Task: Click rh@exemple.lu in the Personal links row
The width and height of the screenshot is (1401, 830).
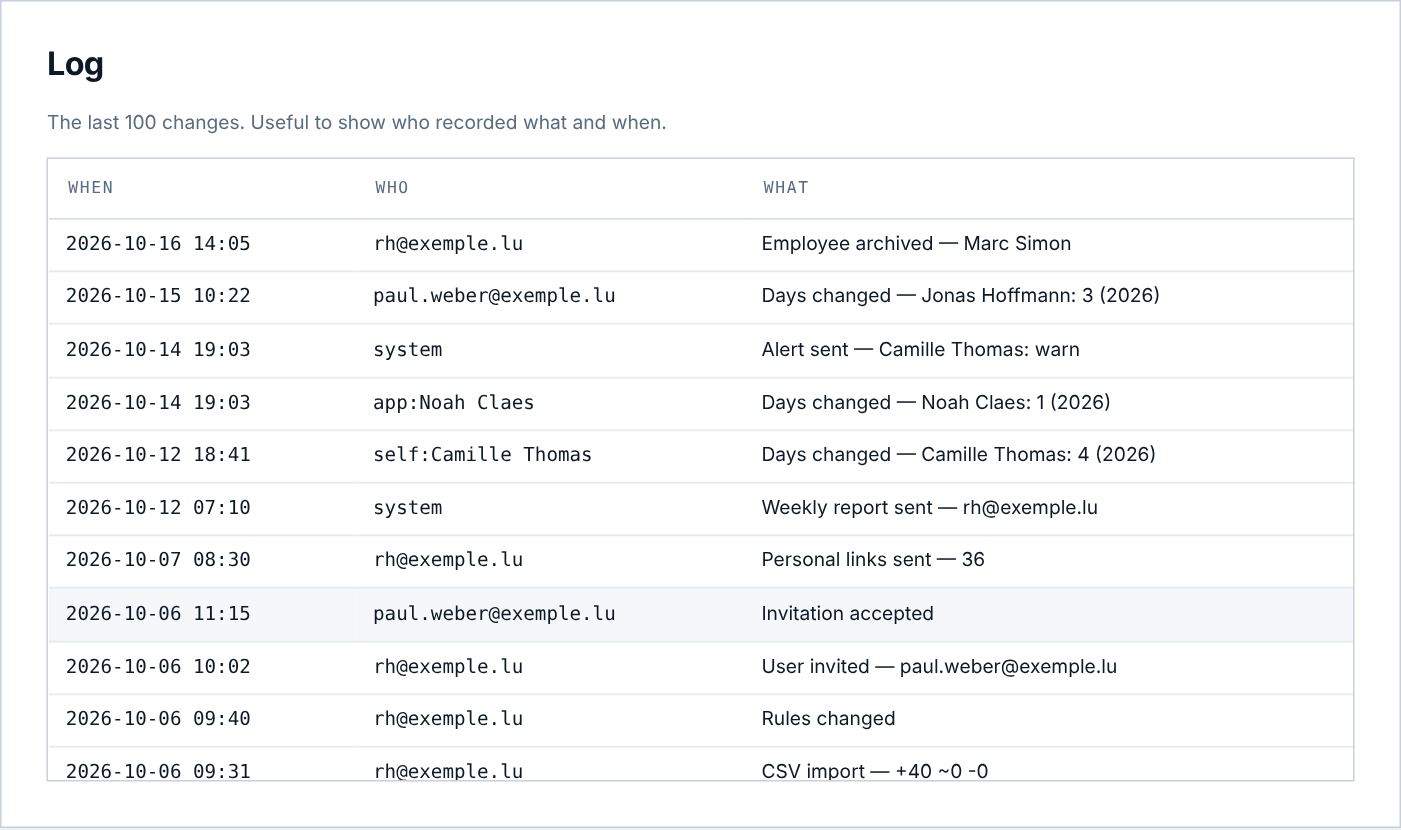Action: pos(448,560)
